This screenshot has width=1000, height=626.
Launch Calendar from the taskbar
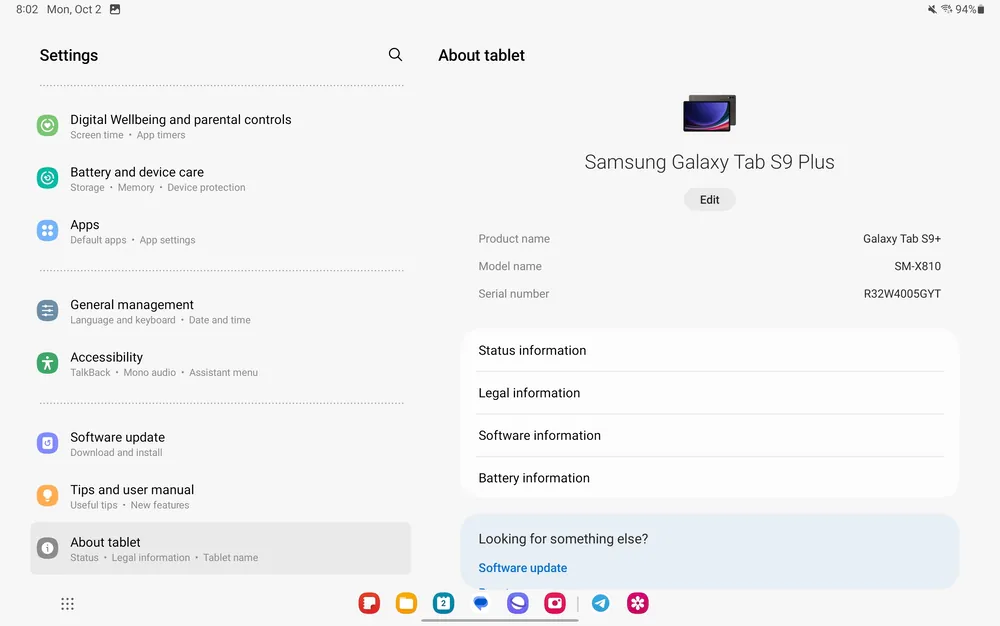[443, 603]
